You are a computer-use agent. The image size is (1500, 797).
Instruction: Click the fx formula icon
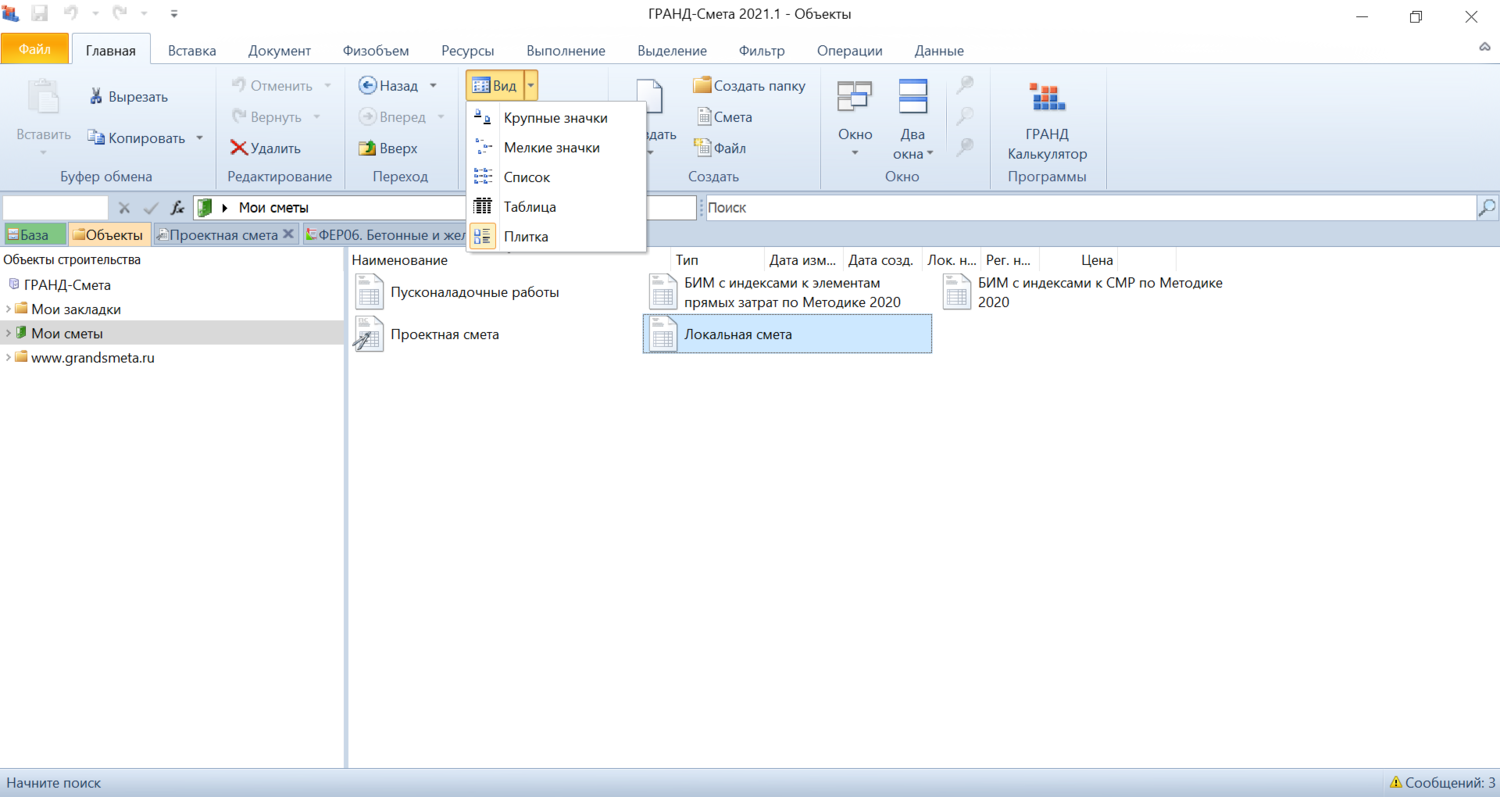point(177,208)
